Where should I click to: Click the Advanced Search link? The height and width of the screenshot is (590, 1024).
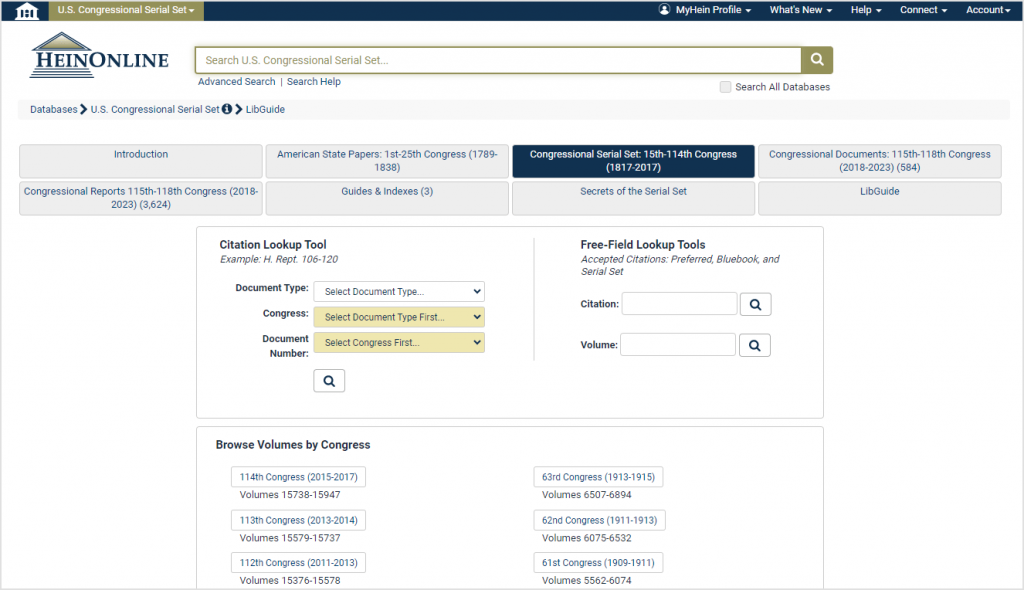coord(236,82)
